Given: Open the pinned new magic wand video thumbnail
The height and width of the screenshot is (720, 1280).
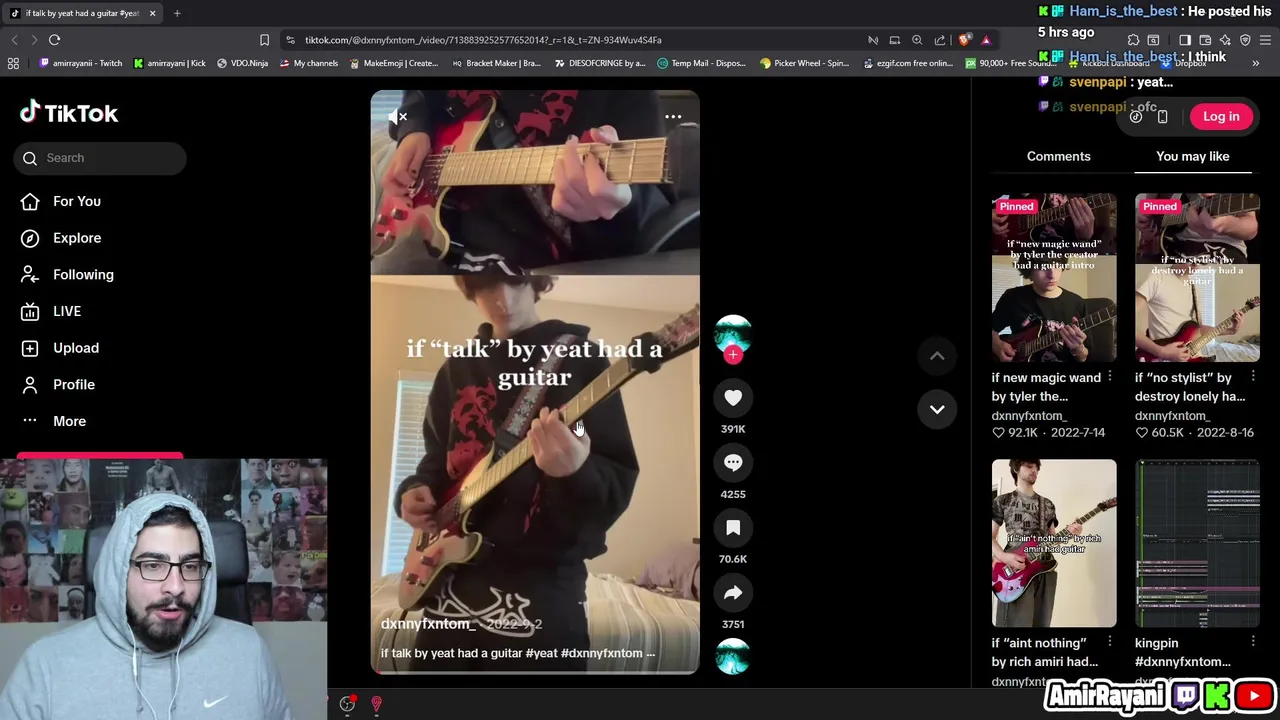Looking at the screenshot, I should point(1054,277).
